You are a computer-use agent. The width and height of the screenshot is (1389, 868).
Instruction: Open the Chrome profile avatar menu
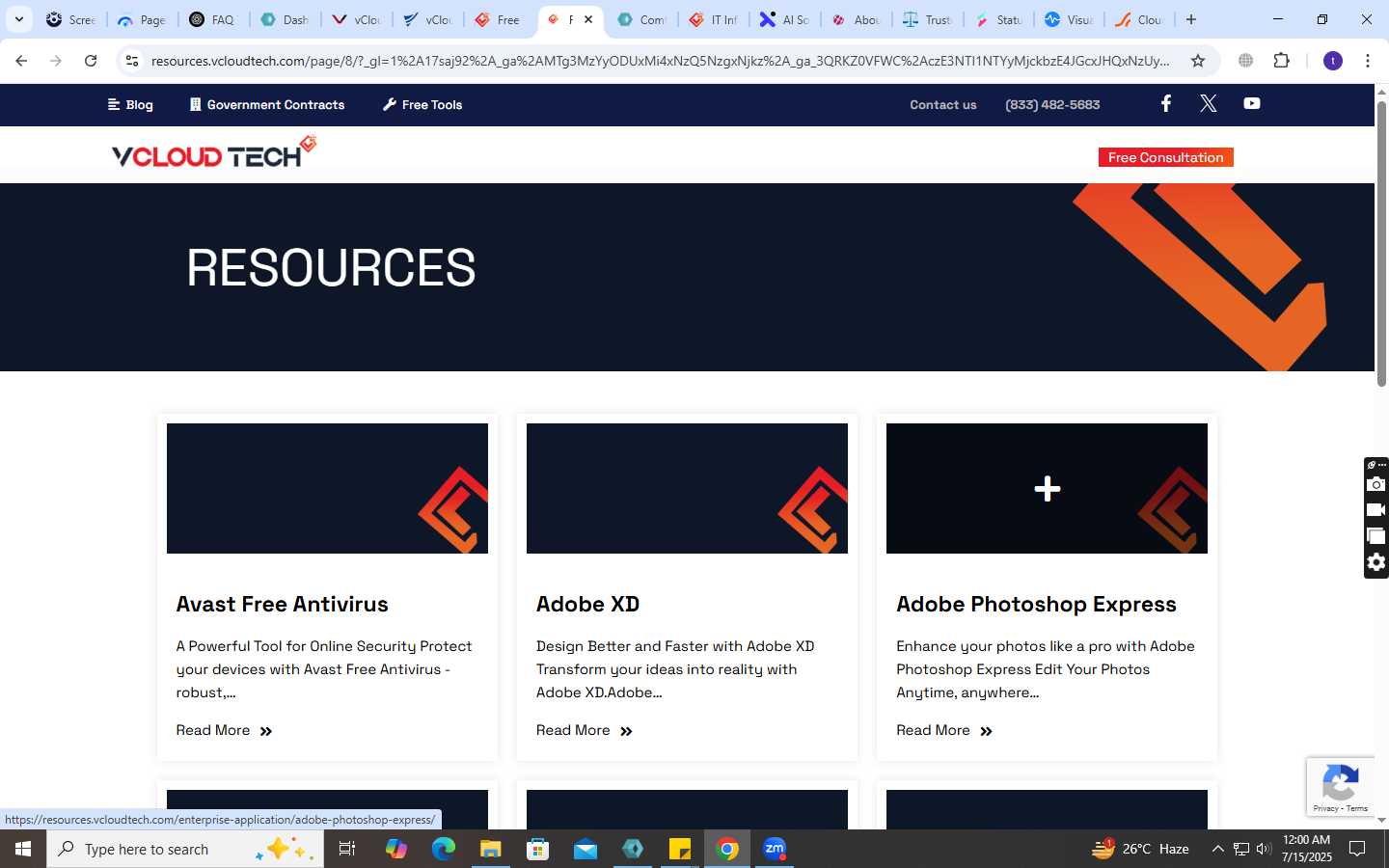pyautogui.click(x=1333, y=61)
